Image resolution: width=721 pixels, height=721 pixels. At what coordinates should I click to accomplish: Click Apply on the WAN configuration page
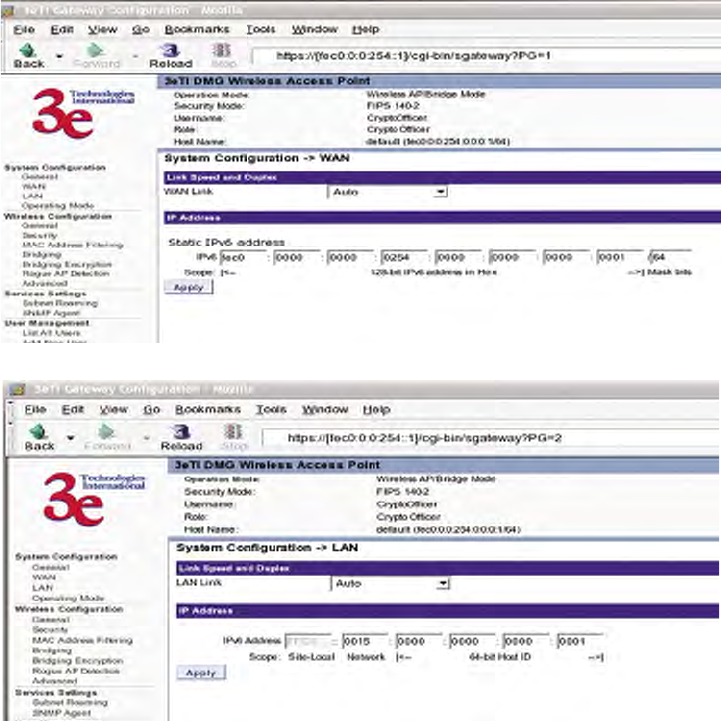(x=189, y=287)
